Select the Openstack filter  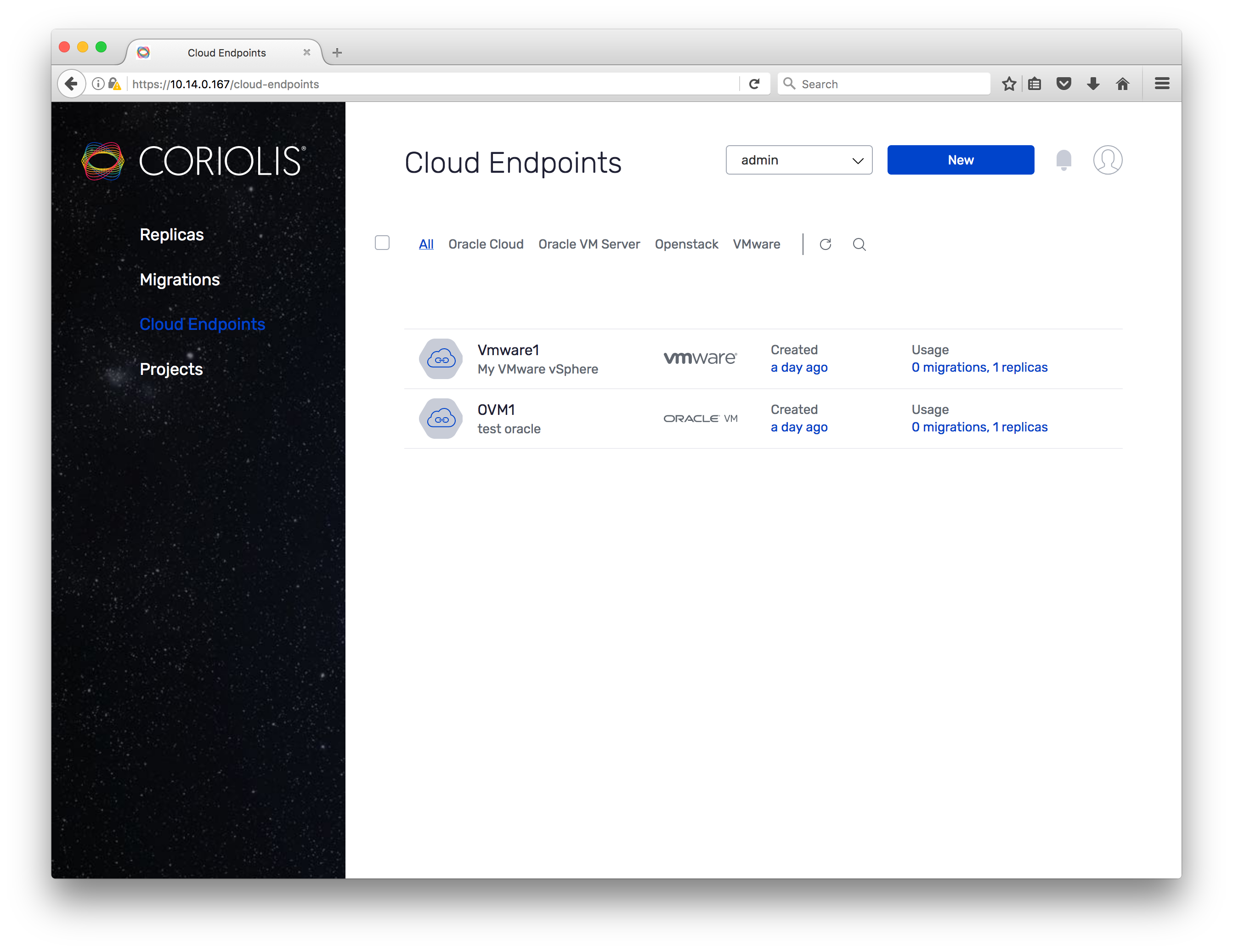pos(686,244)
